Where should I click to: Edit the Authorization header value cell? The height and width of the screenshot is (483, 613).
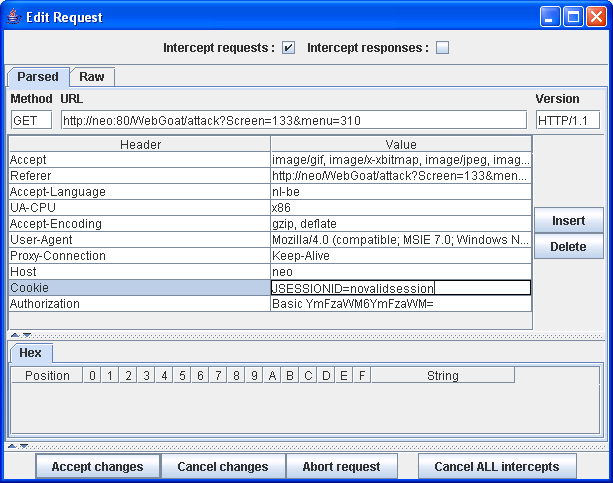tap(400, 304)
